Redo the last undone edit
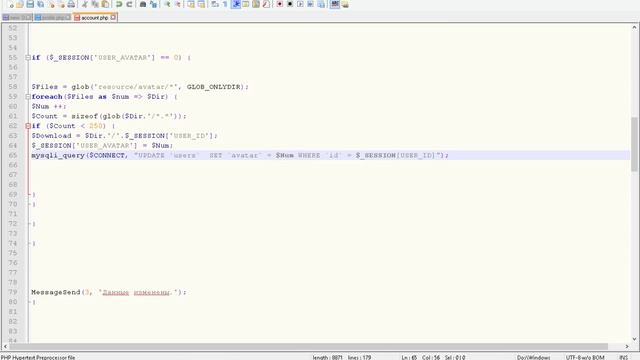 coord(129,4)
